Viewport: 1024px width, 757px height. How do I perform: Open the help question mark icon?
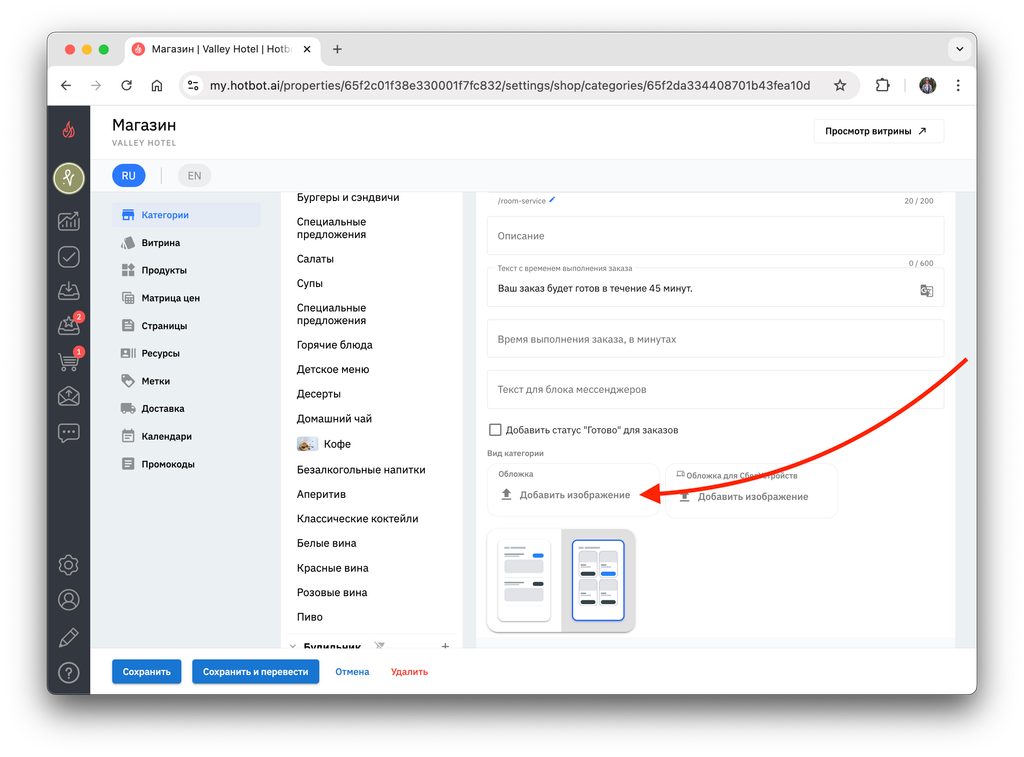pos(69,673)
